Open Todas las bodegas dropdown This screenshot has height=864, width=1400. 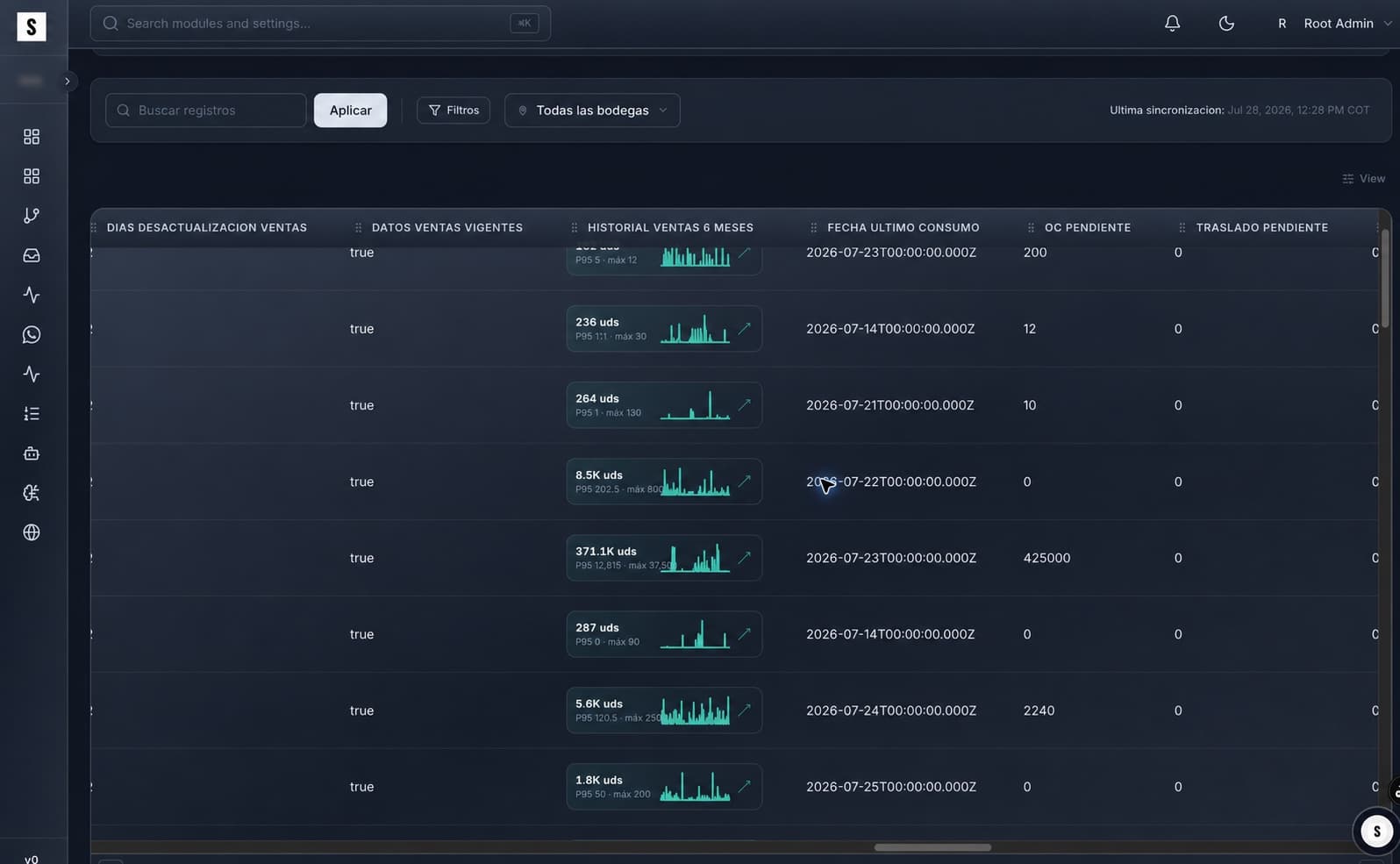[592, 111]
